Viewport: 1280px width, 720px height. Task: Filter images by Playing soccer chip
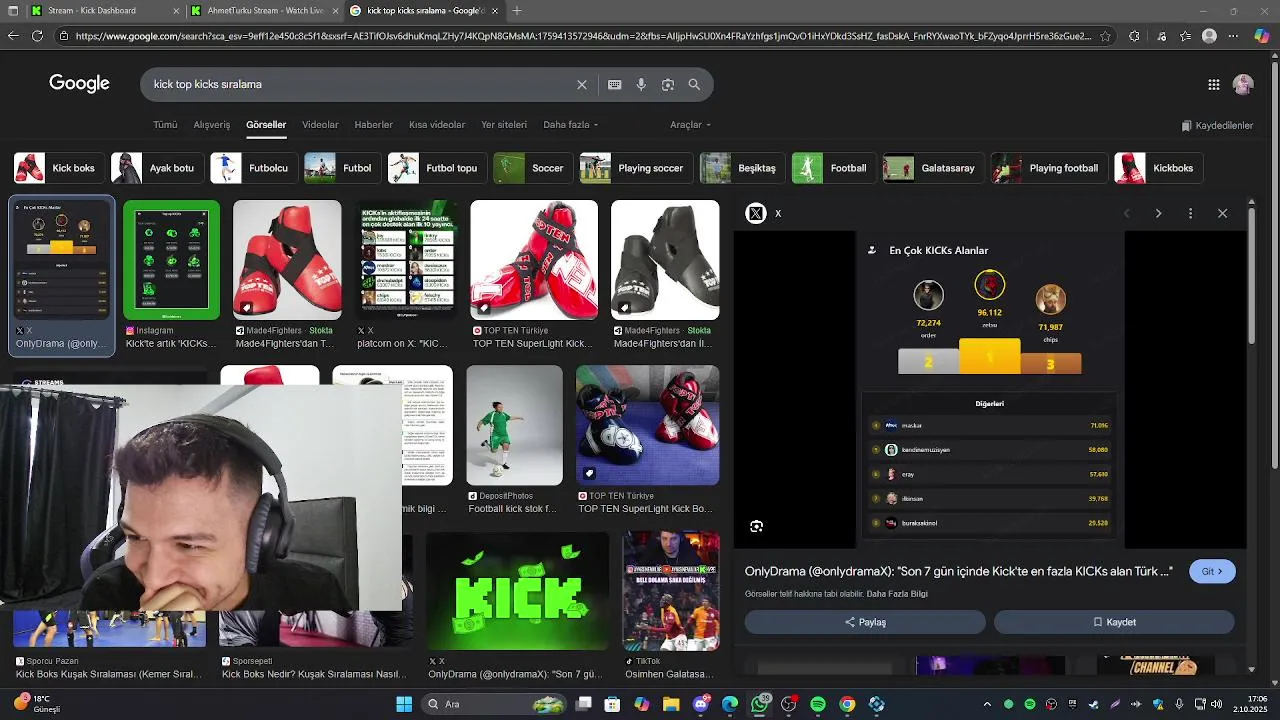(636, 168)
